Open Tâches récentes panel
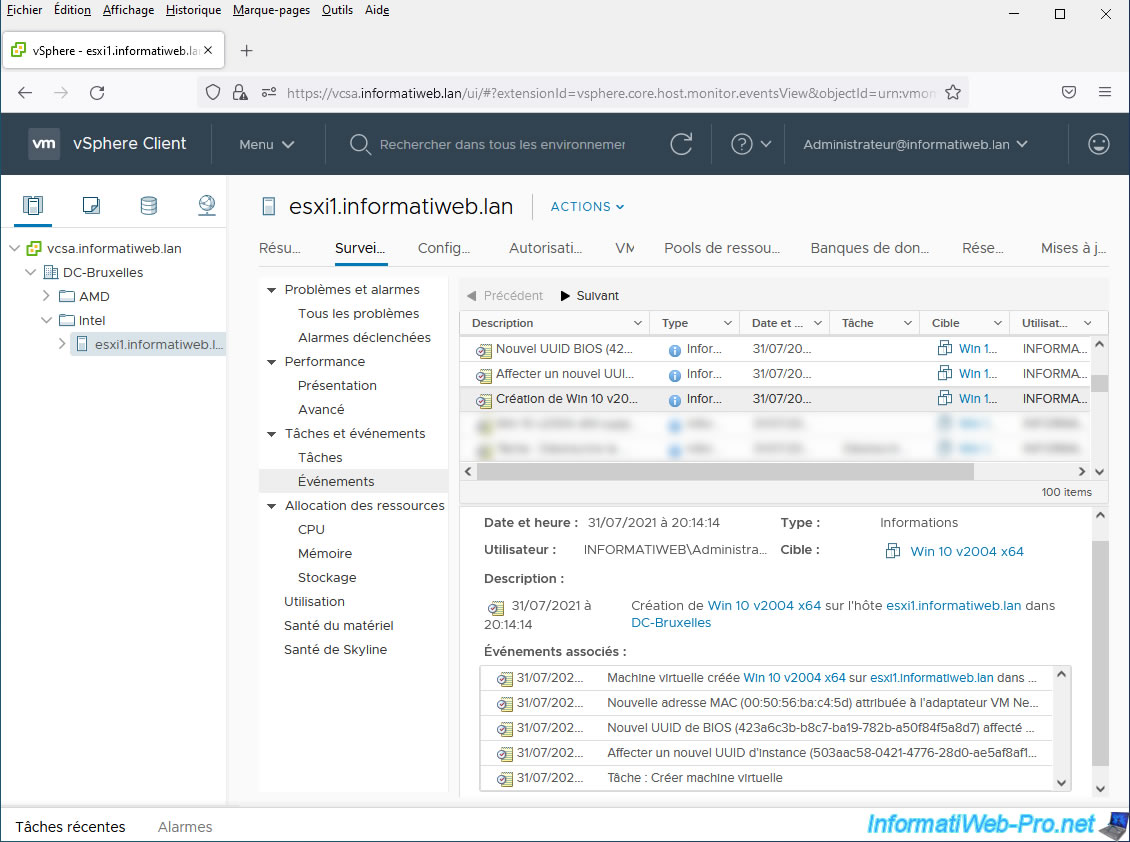This screenshot has height=842, width=1130. click(x=71, y=827)
